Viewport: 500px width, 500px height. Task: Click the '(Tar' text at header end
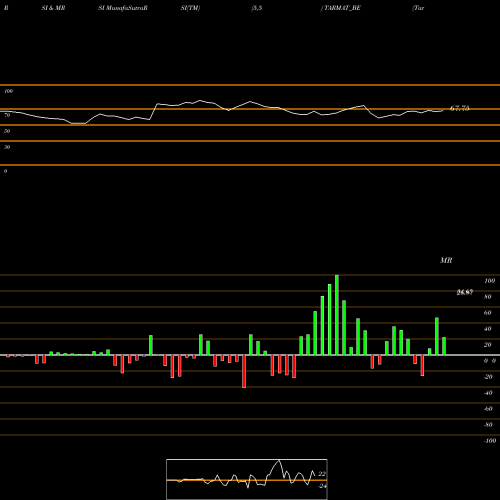(x=419, y=8)
